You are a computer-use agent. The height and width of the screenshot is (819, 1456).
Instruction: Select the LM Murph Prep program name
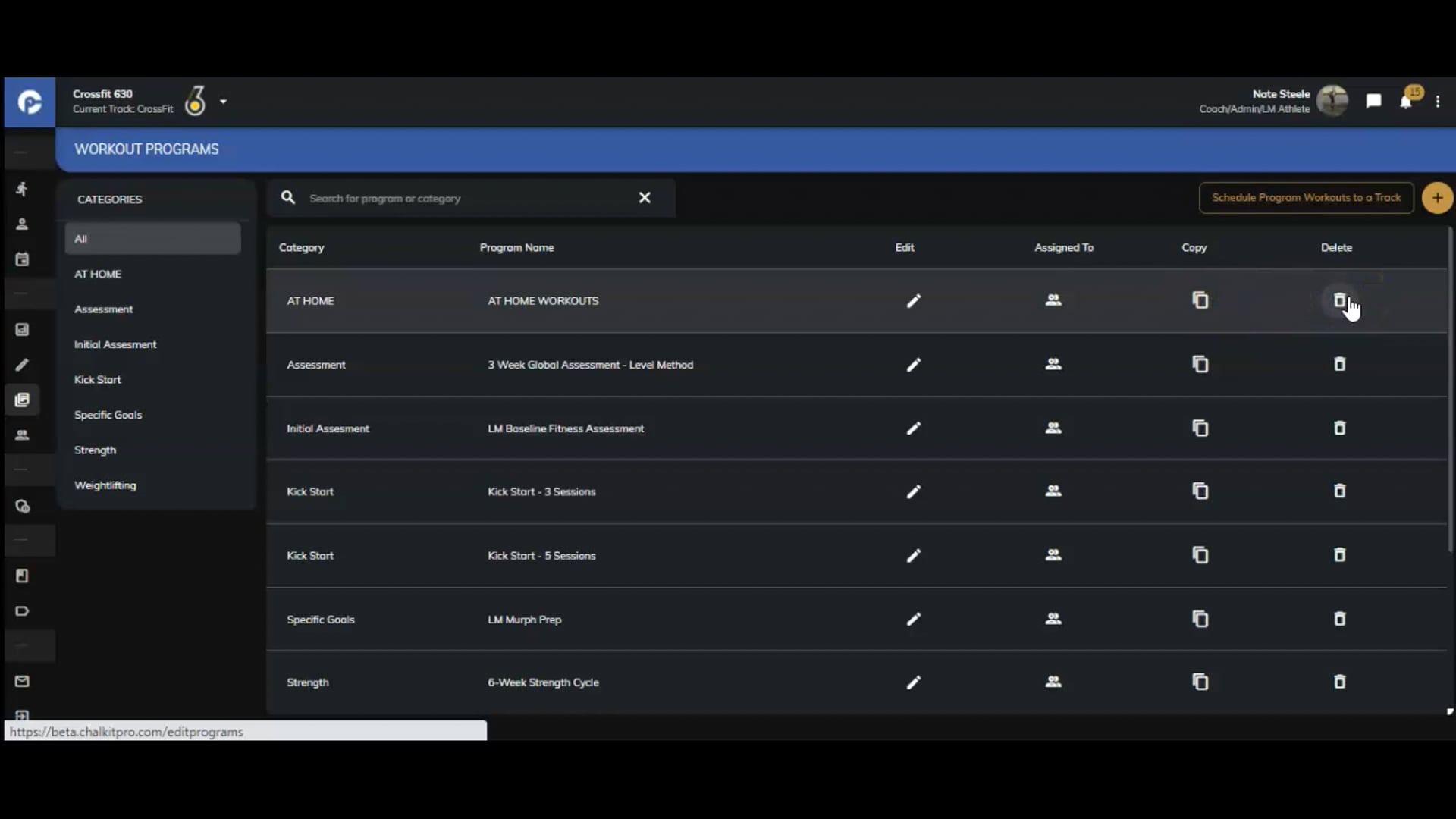[524, 620]
